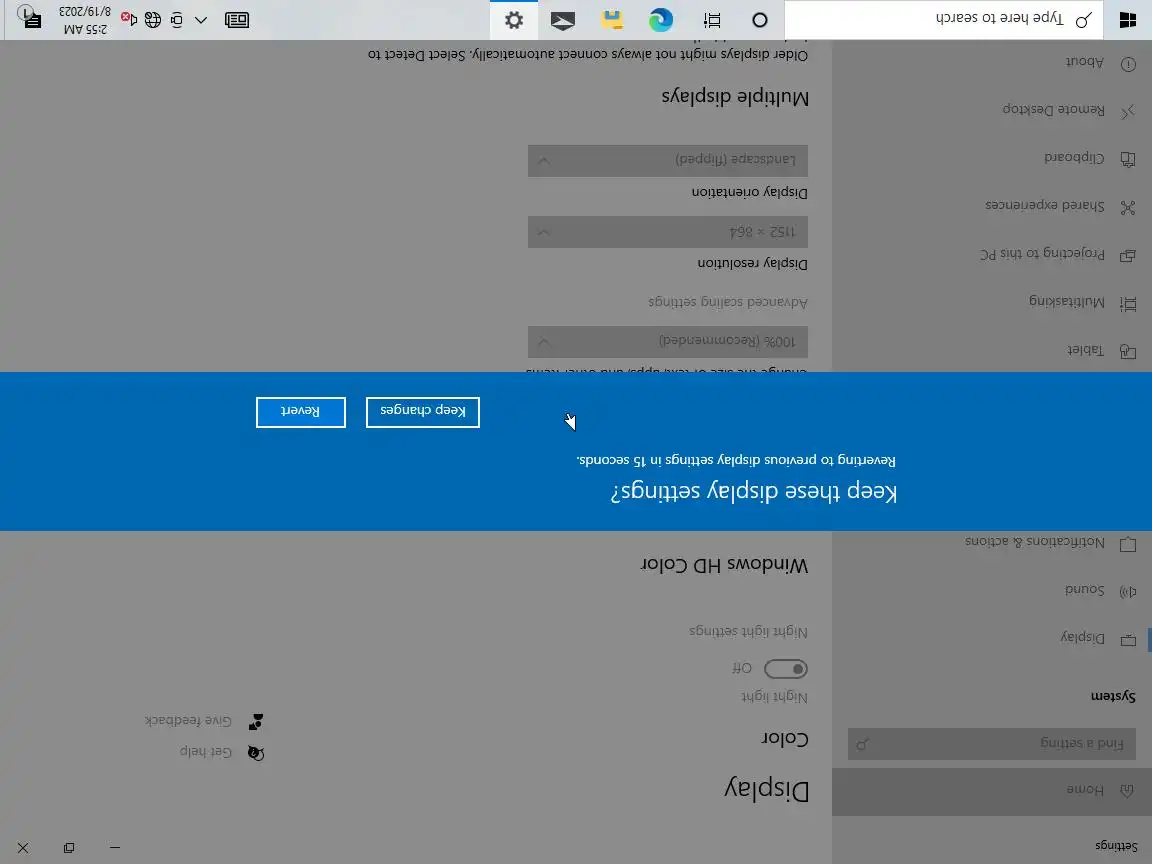Open File Explorer from taskbar
This screenshot has height=864, width=1152.
pos(612,20)
